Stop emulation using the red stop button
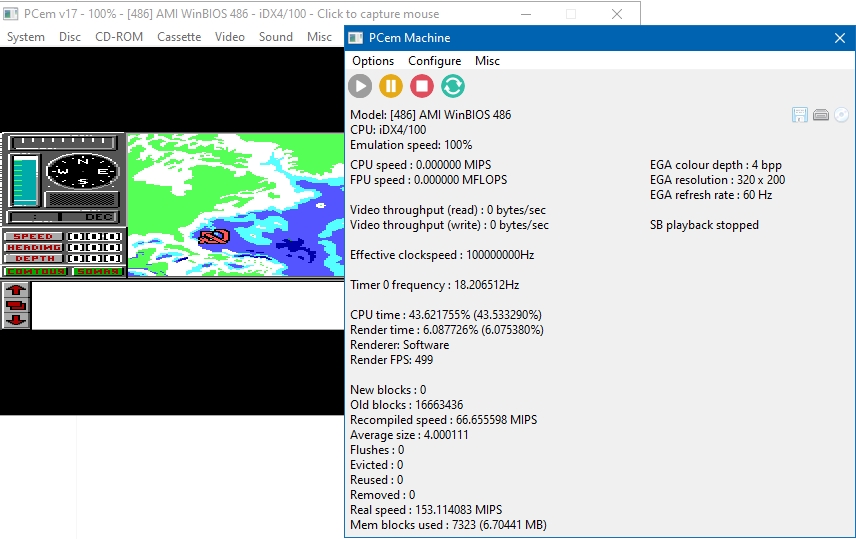This screenshot has height=539, width=856. [x=422, y=86]
